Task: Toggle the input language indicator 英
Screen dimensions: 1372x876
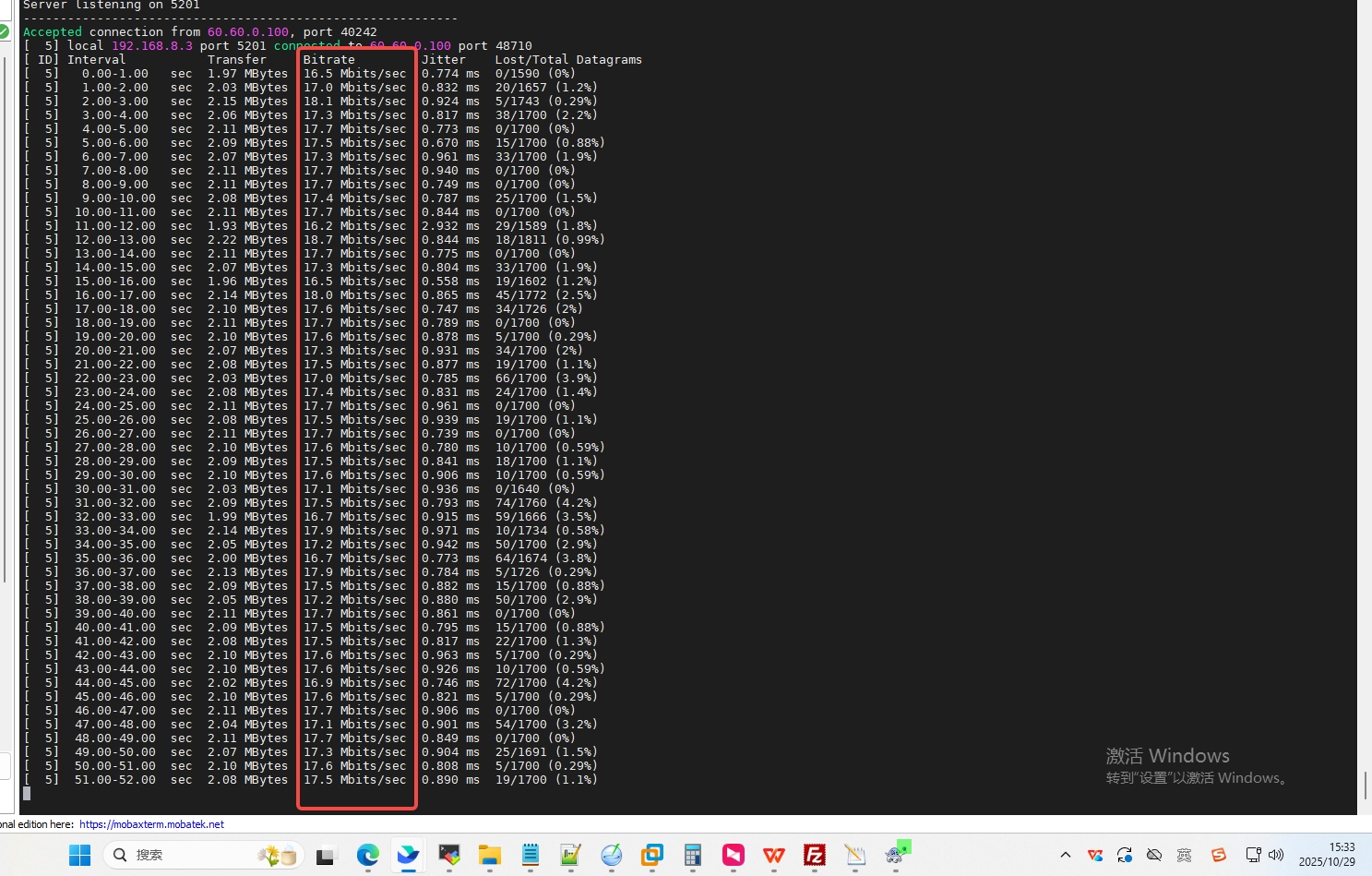Action: click(x=1185, y=856)
